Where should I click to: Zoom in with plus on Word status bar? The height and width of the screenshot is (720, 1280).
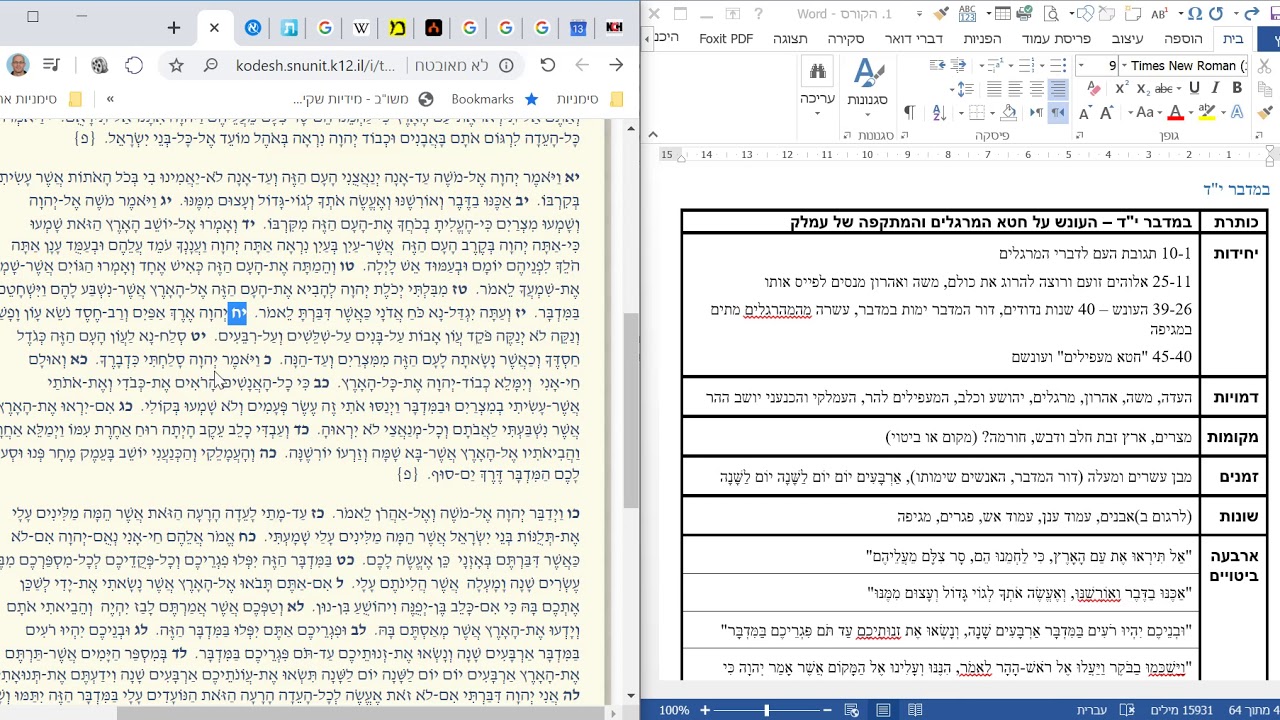[704, 710]
